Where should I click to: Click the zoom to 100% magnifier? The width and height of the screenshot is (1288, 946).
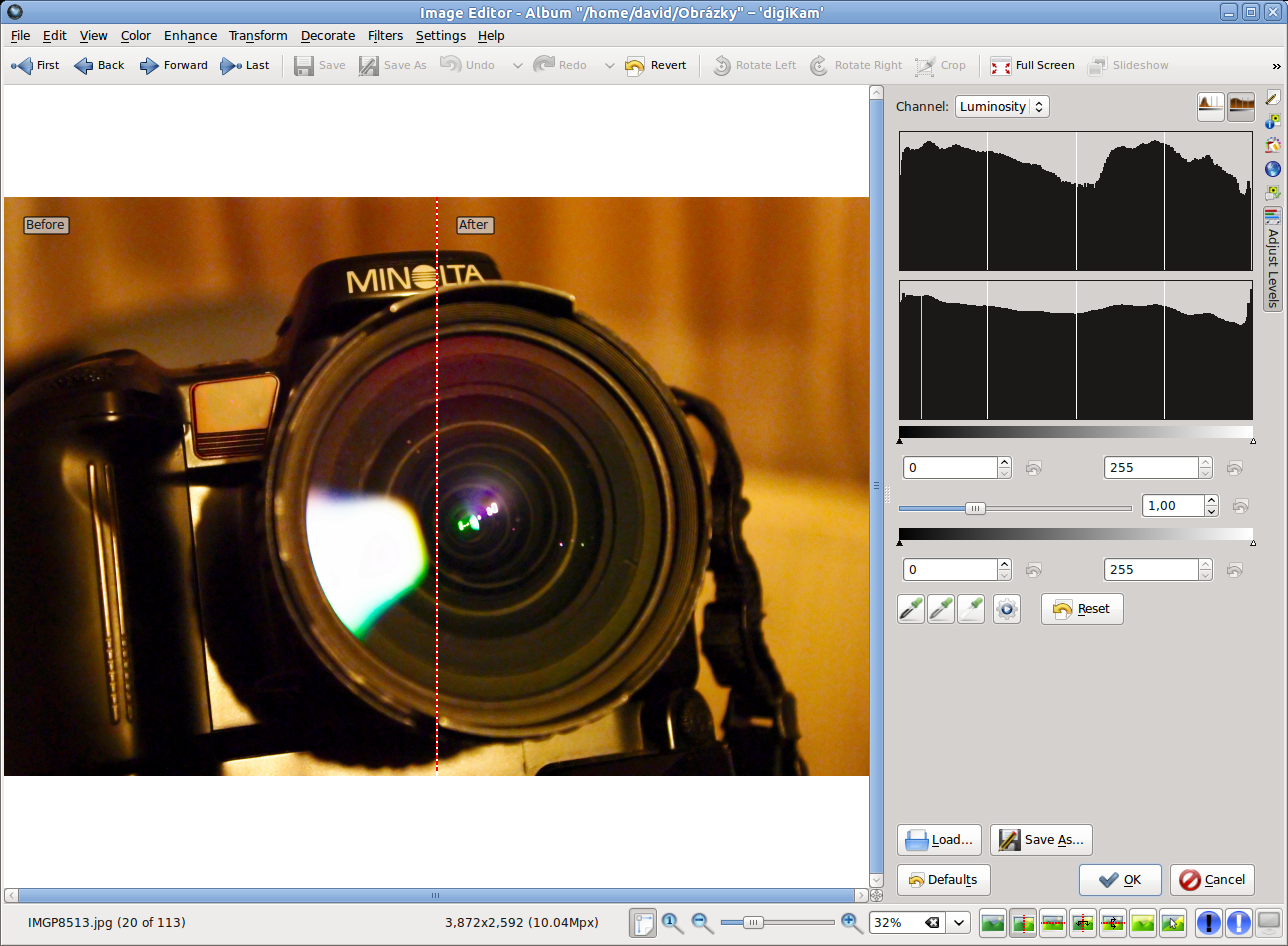(x=673, y=922)
